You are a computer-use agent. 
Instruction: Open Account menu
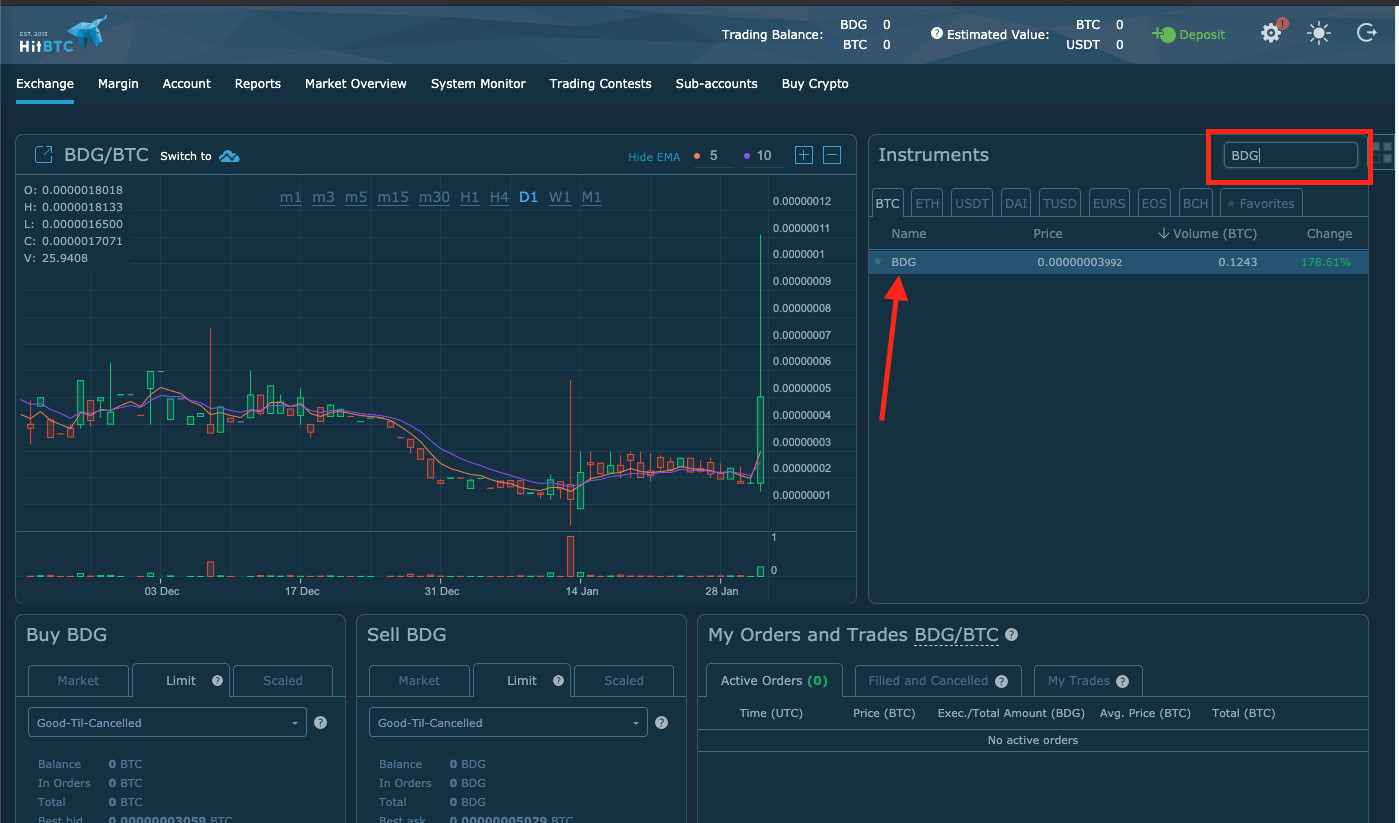click(187, 84)
